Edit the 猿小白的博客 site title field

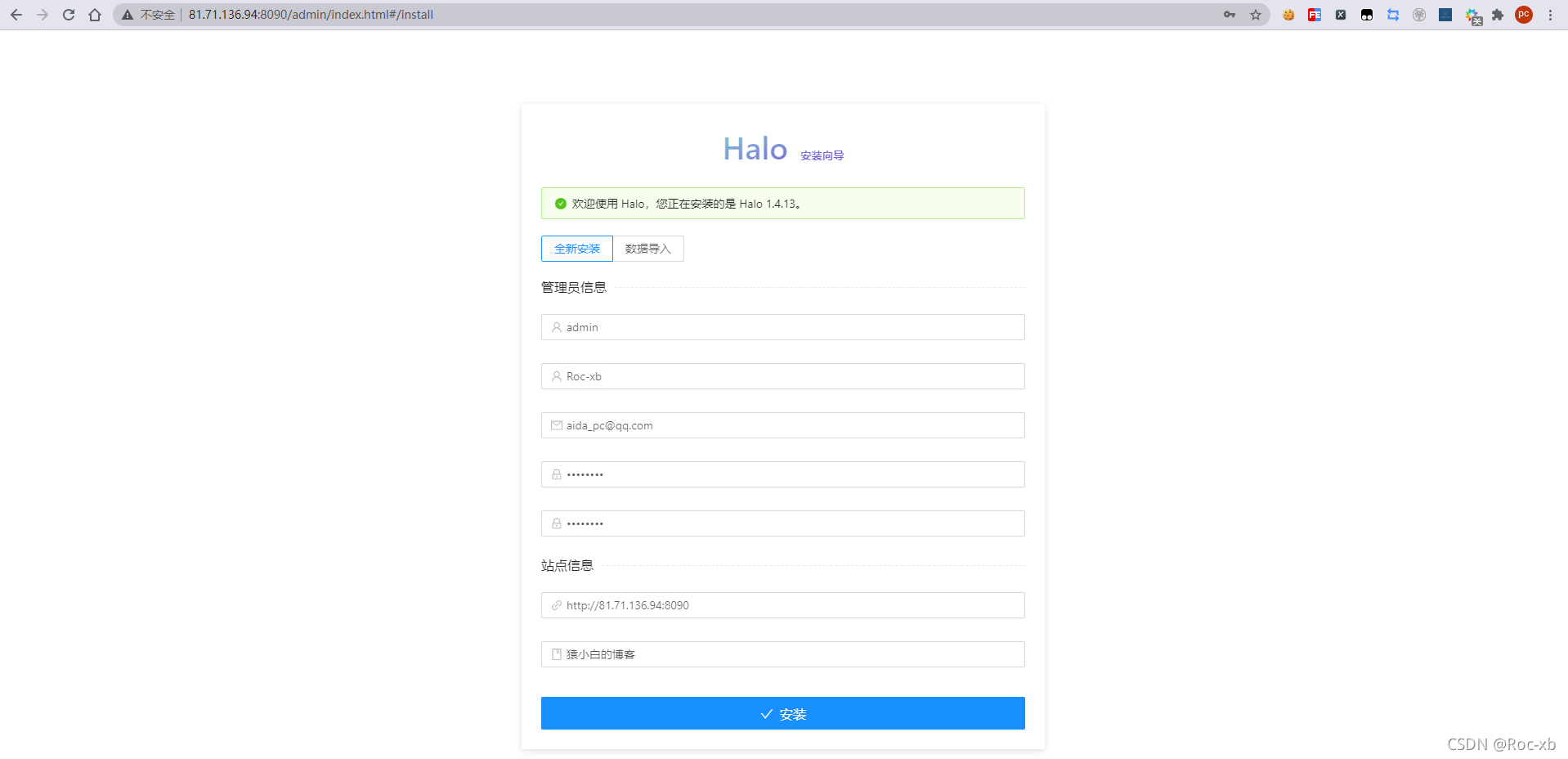[x=783, y=654]
